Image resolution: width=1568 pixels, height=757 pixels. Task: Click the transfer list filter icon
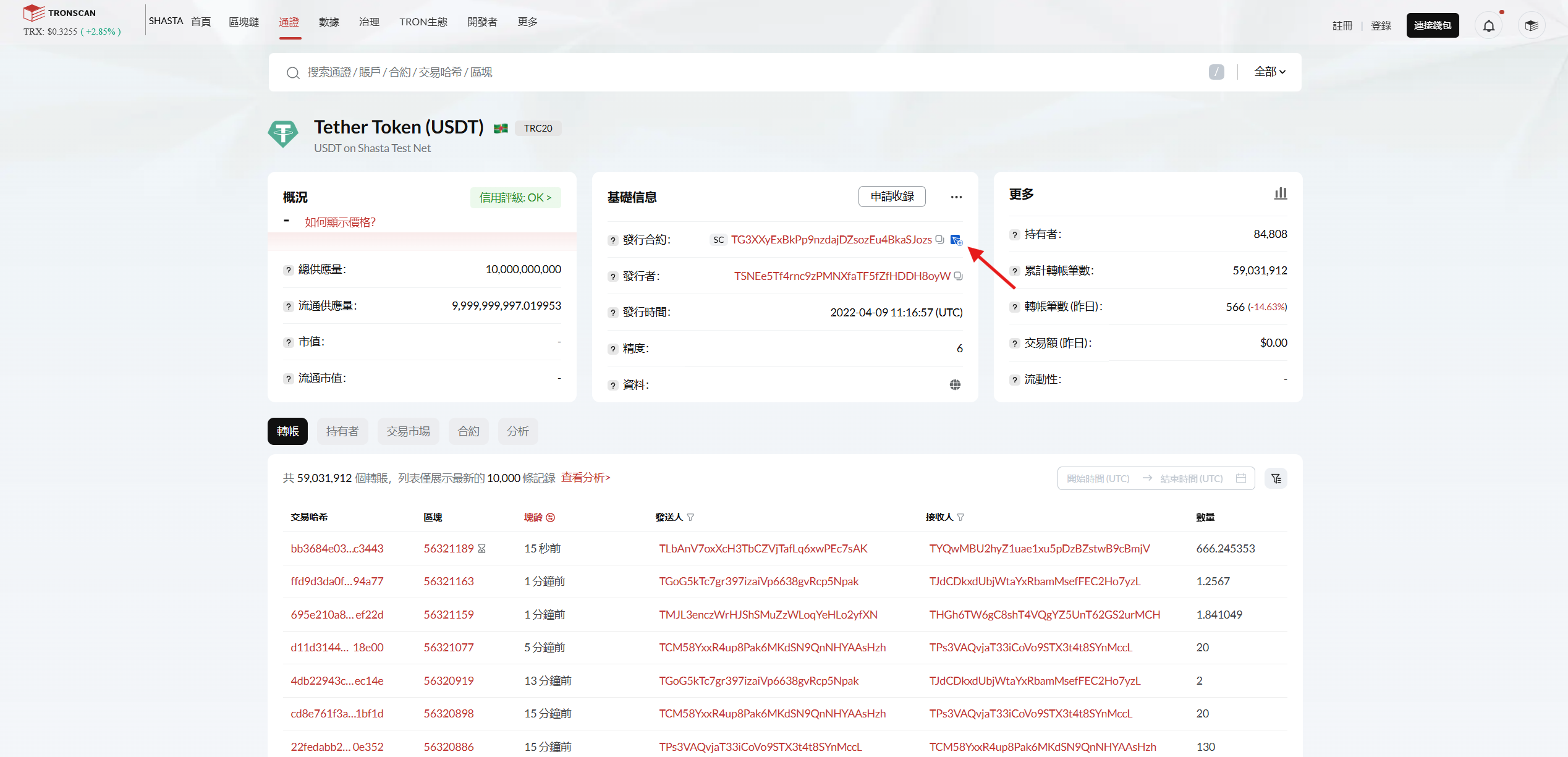click(x=1276, y=478)
